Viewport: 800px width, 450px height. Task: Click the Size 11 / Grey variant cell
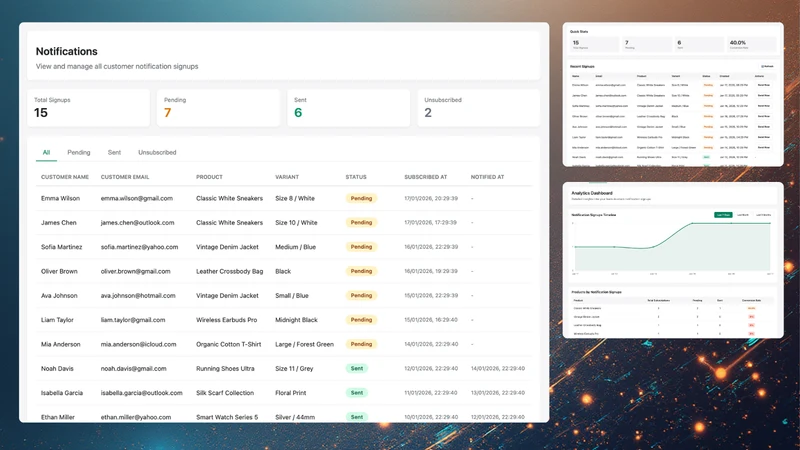click(x=294, y=368)
